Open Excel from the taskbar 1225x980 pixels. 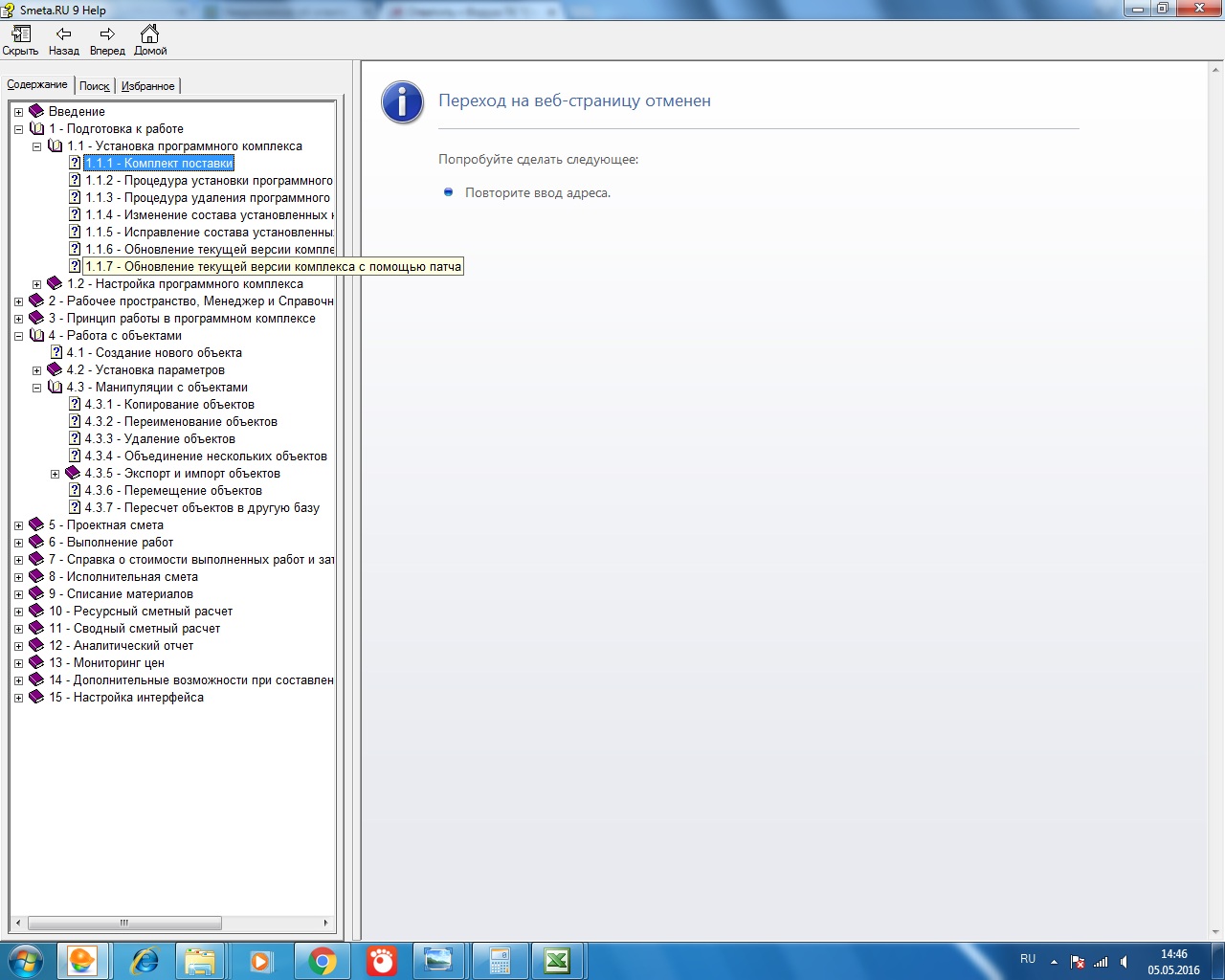point(557,961)
